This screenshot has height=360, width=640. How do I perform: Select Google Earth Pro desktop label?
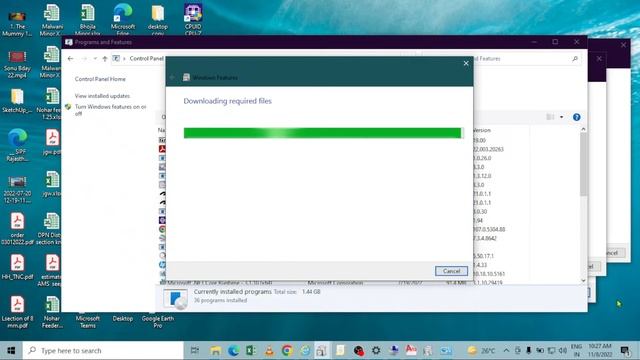click(158, 322)
